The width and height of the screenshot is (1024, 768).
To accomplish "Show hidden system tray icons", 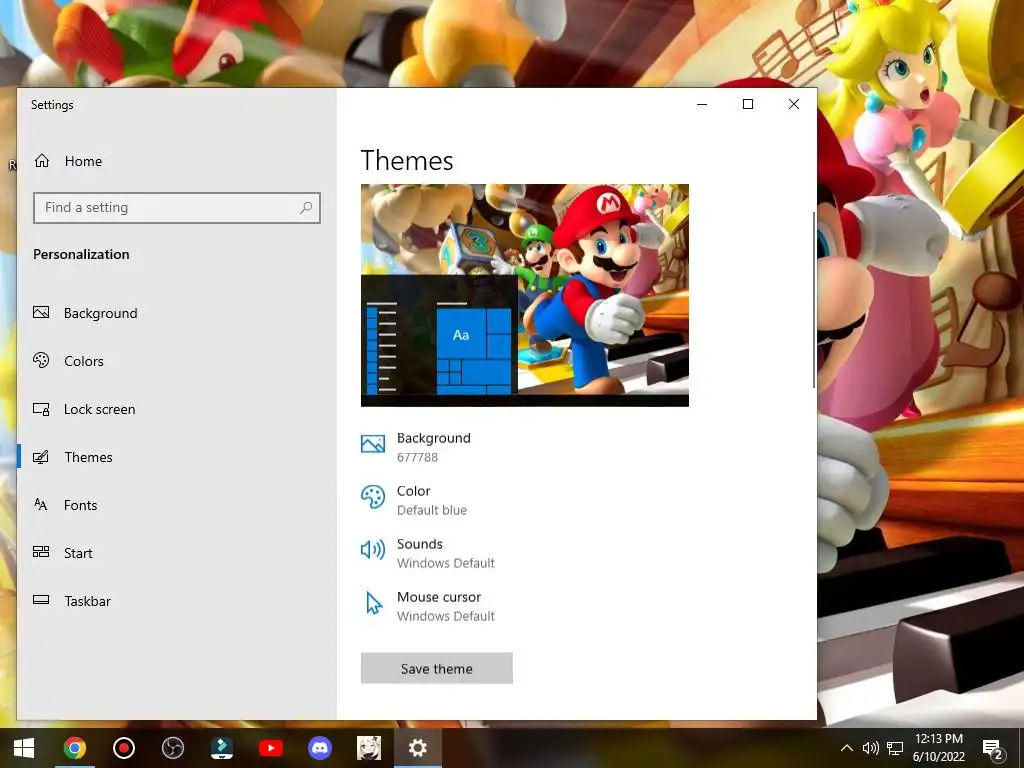I will [846, 748].
